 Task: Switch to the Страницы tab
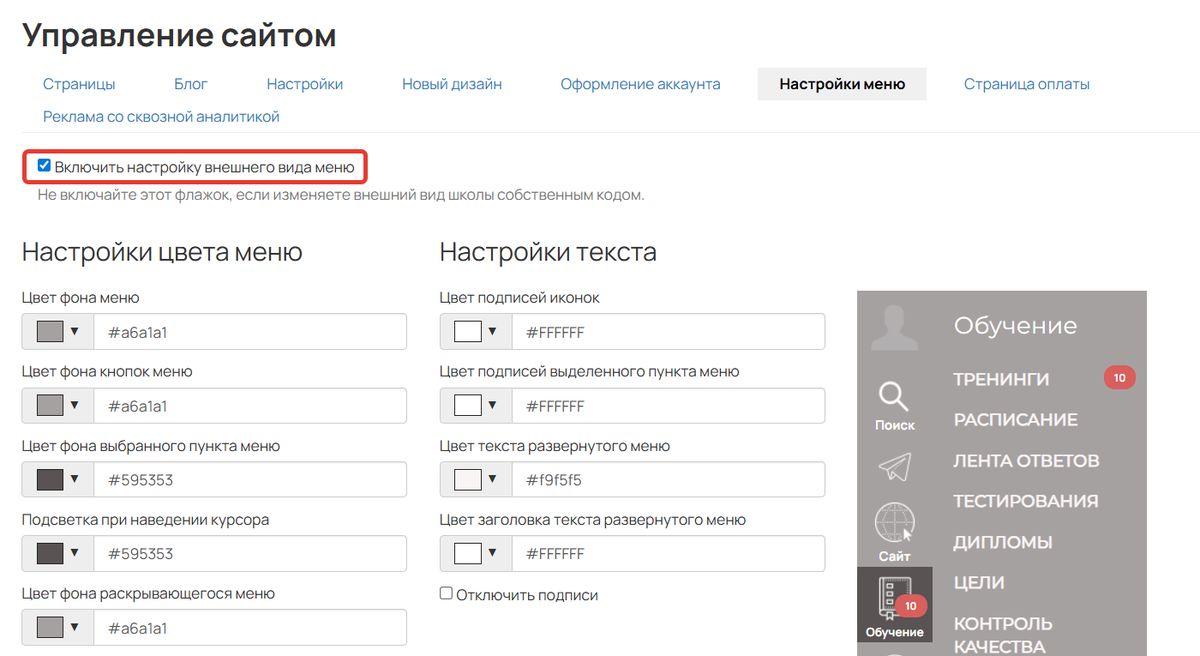pos(79,84)
